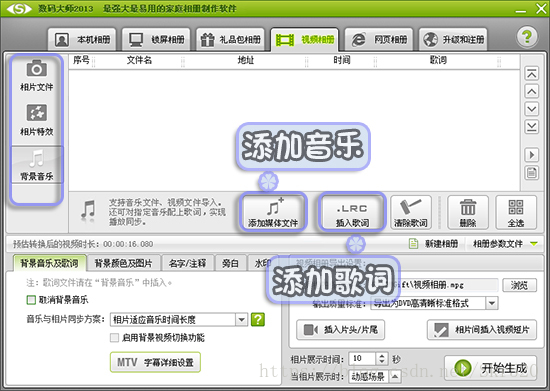Switch to the 网页相册 tab
This screenshot has width=550, height=391.
tap(378, 39)
